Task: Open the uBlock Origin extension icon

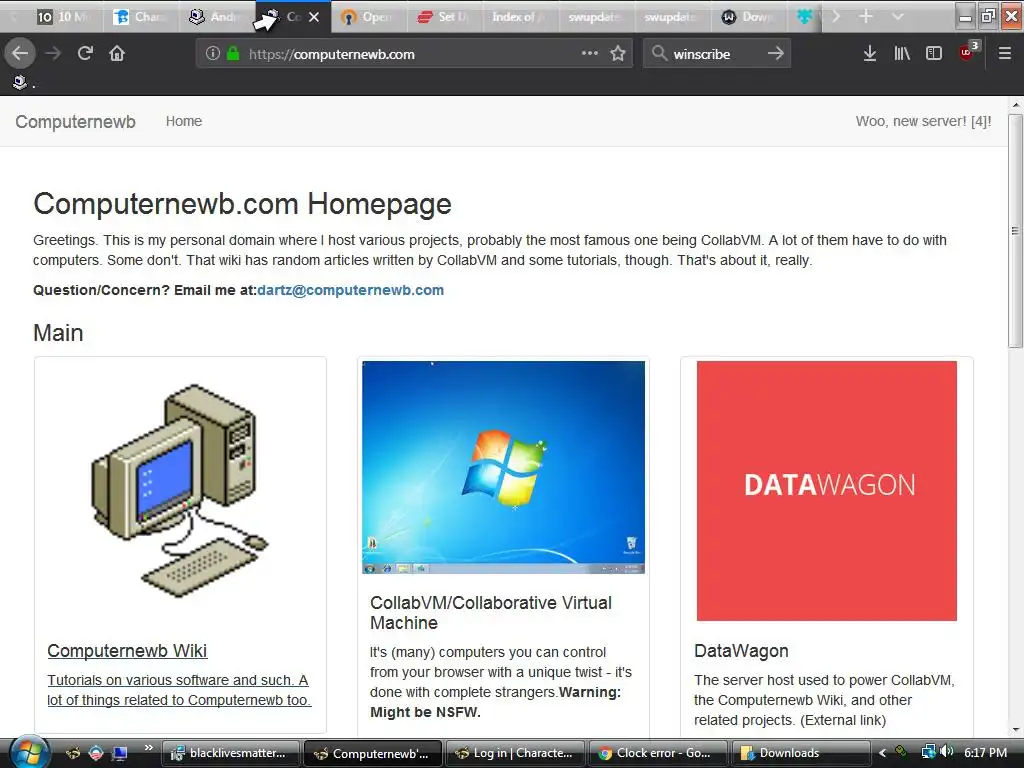Action: point(968,52)
